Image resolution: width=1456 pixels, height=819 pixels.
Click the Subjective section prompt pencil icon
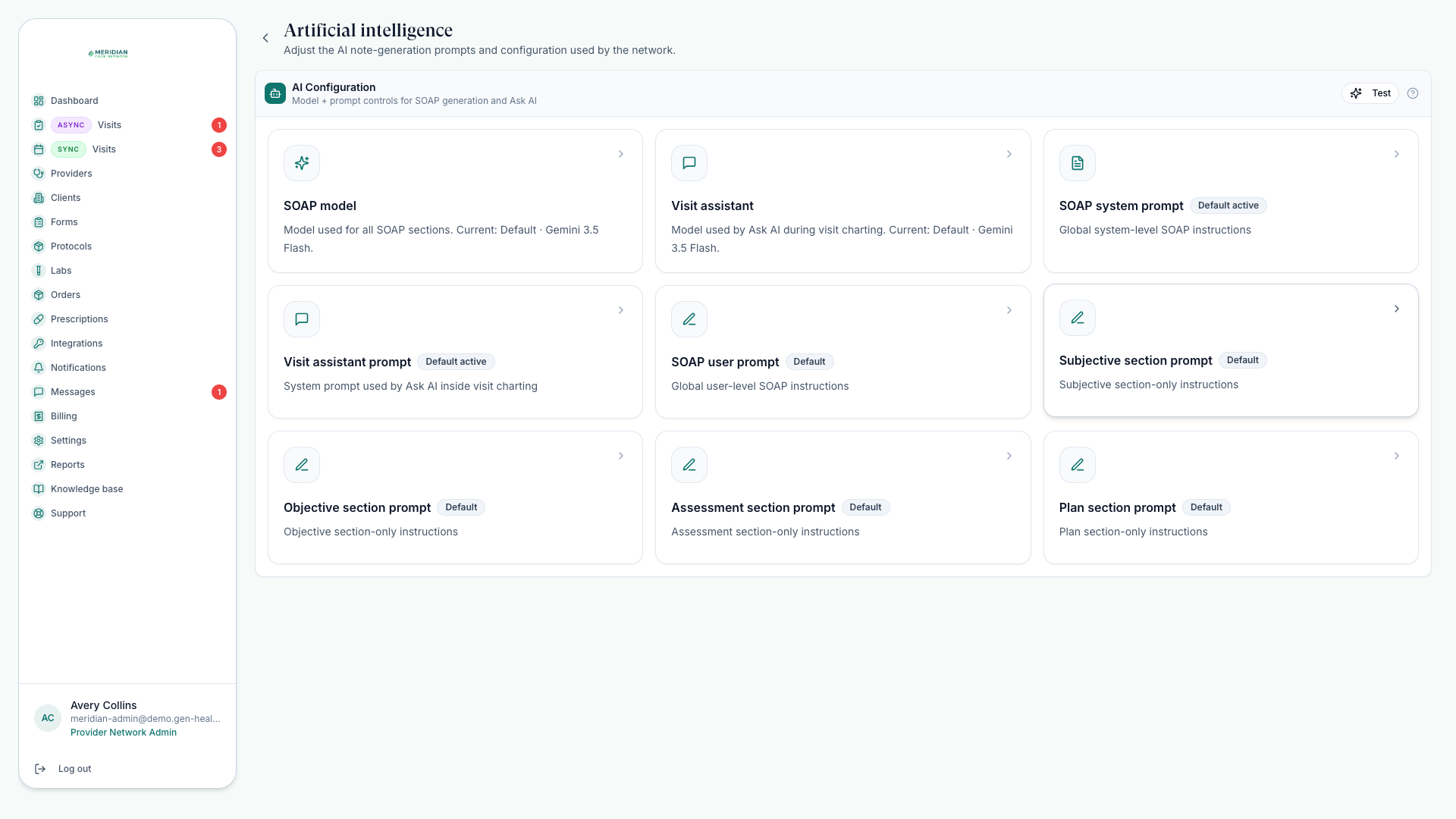pyautogui.click(x=1078, y=318)
